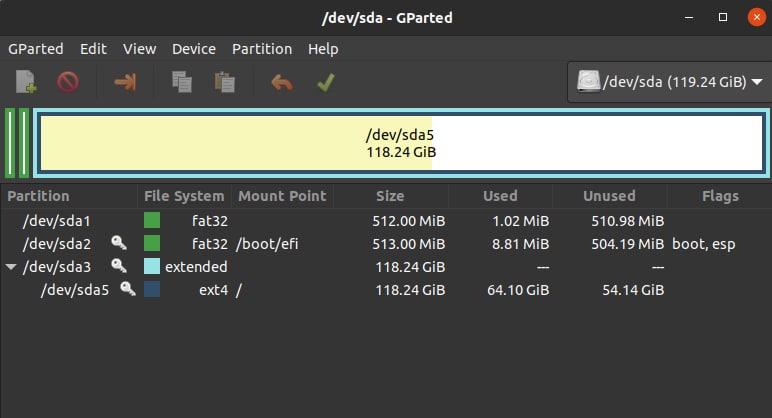Click the Delete partition icon
772x418 pixels.
tap(68, 83)
